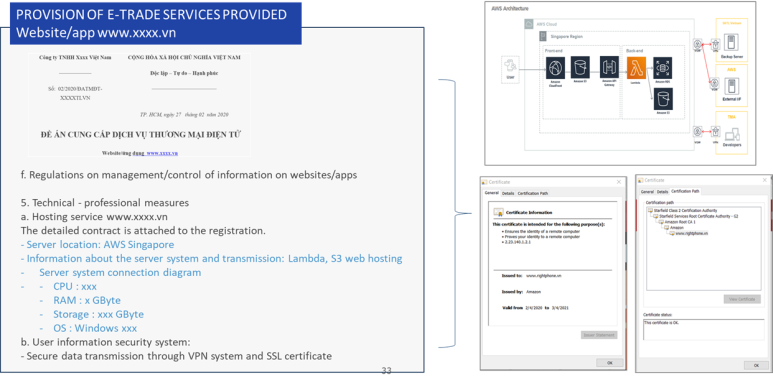Click the Issuer Statement button
Screen dimensions: 773x383
click(x=599, y=335)
